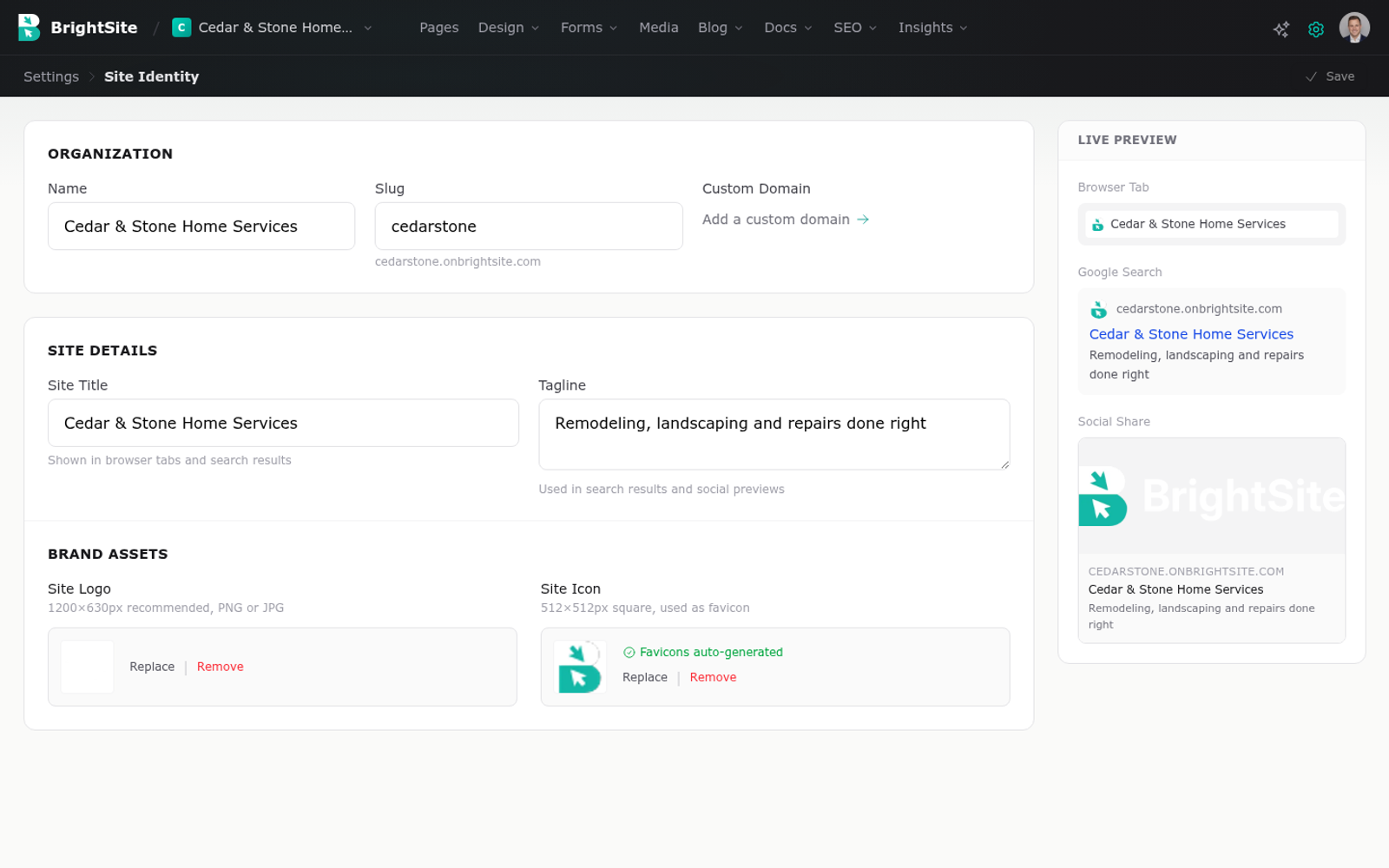Open the settings gear icon
The width and height of the screenshot is (1389, 868).
(x=1316, y=29)
